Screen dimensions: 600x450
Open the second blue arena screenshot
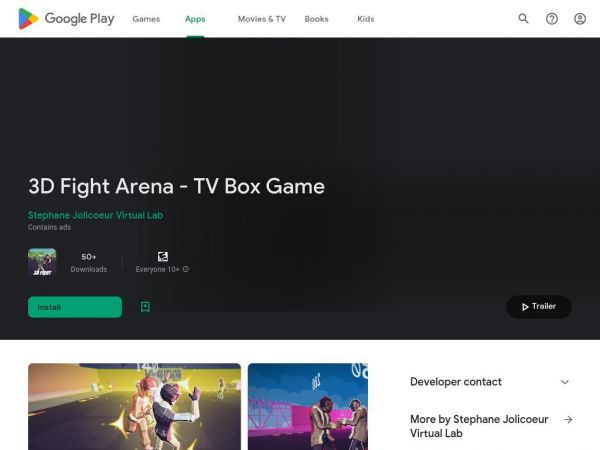click(308, 406)
